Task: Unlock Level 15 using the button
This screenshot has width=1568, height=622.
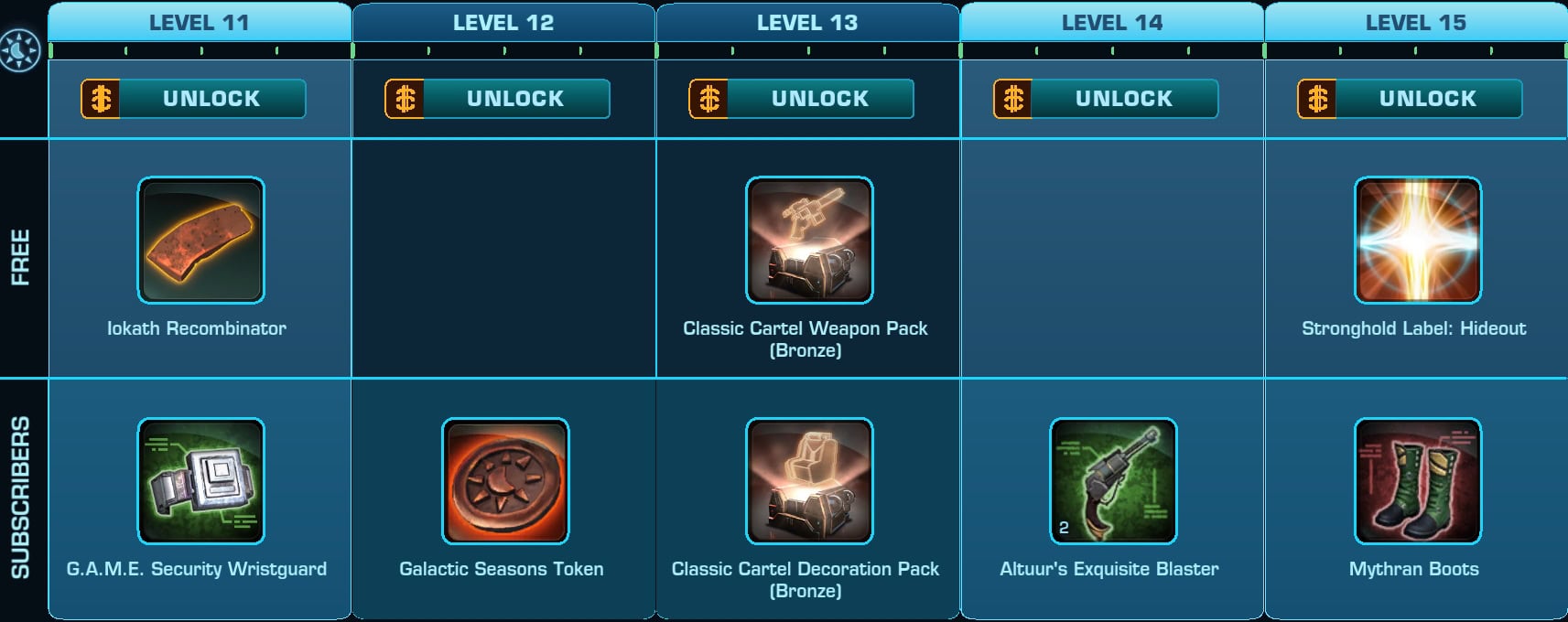Action: (x=1410, y=99)
